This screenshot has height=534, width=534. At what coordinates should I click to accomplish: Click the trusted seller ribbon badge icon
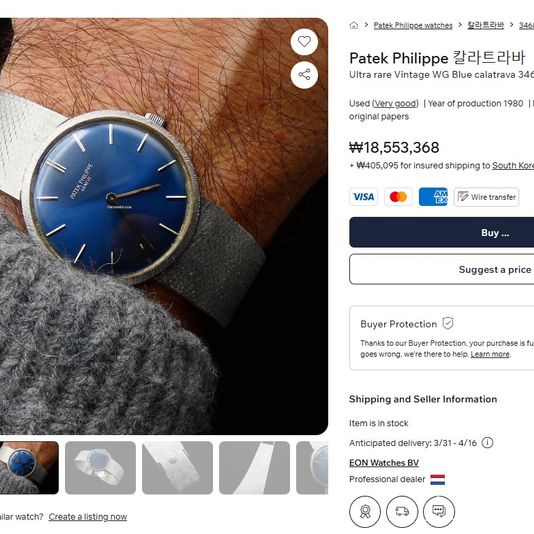click(365, 511)
